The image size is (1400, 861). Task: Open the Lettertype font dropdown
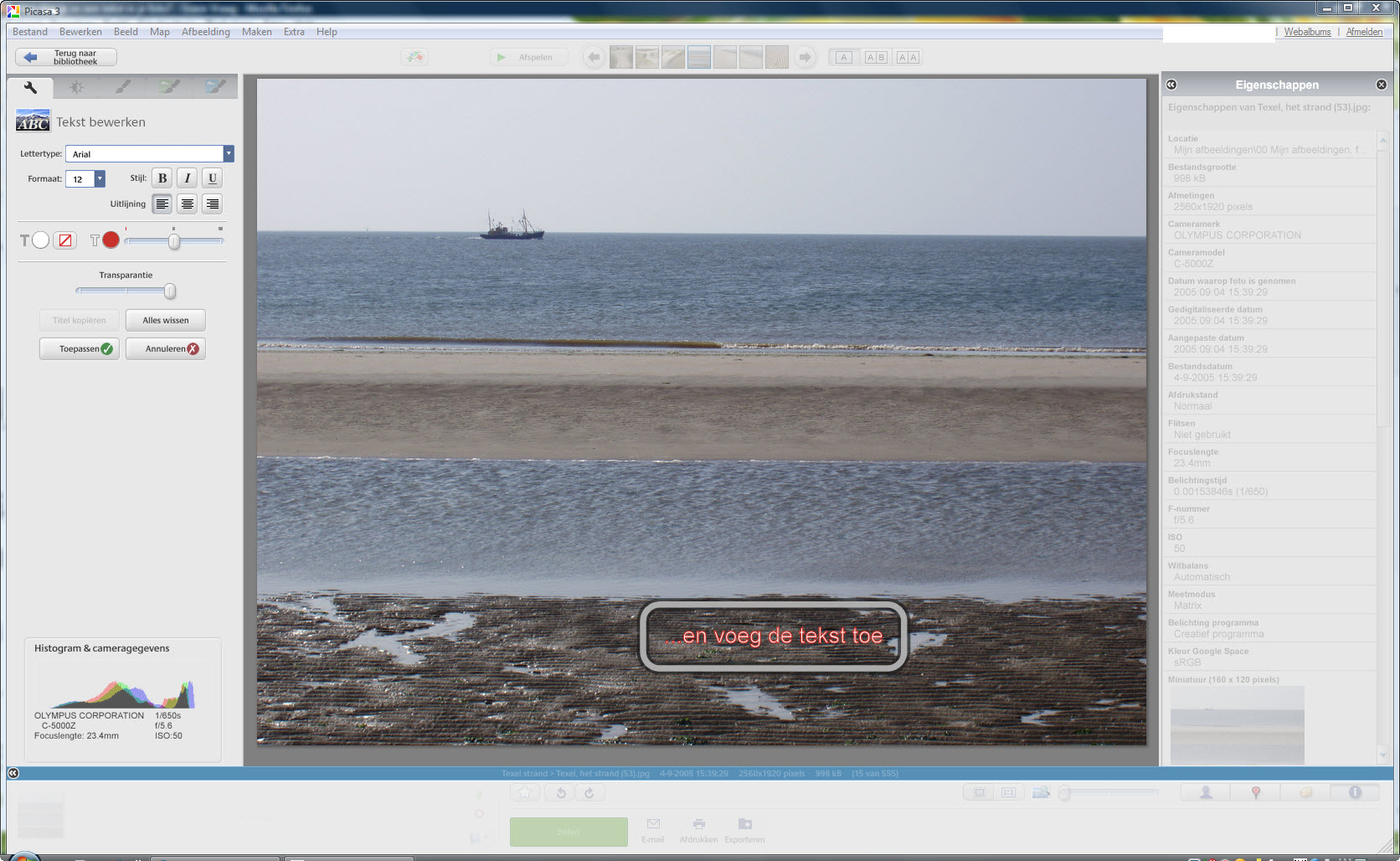(x=229, y=154)
